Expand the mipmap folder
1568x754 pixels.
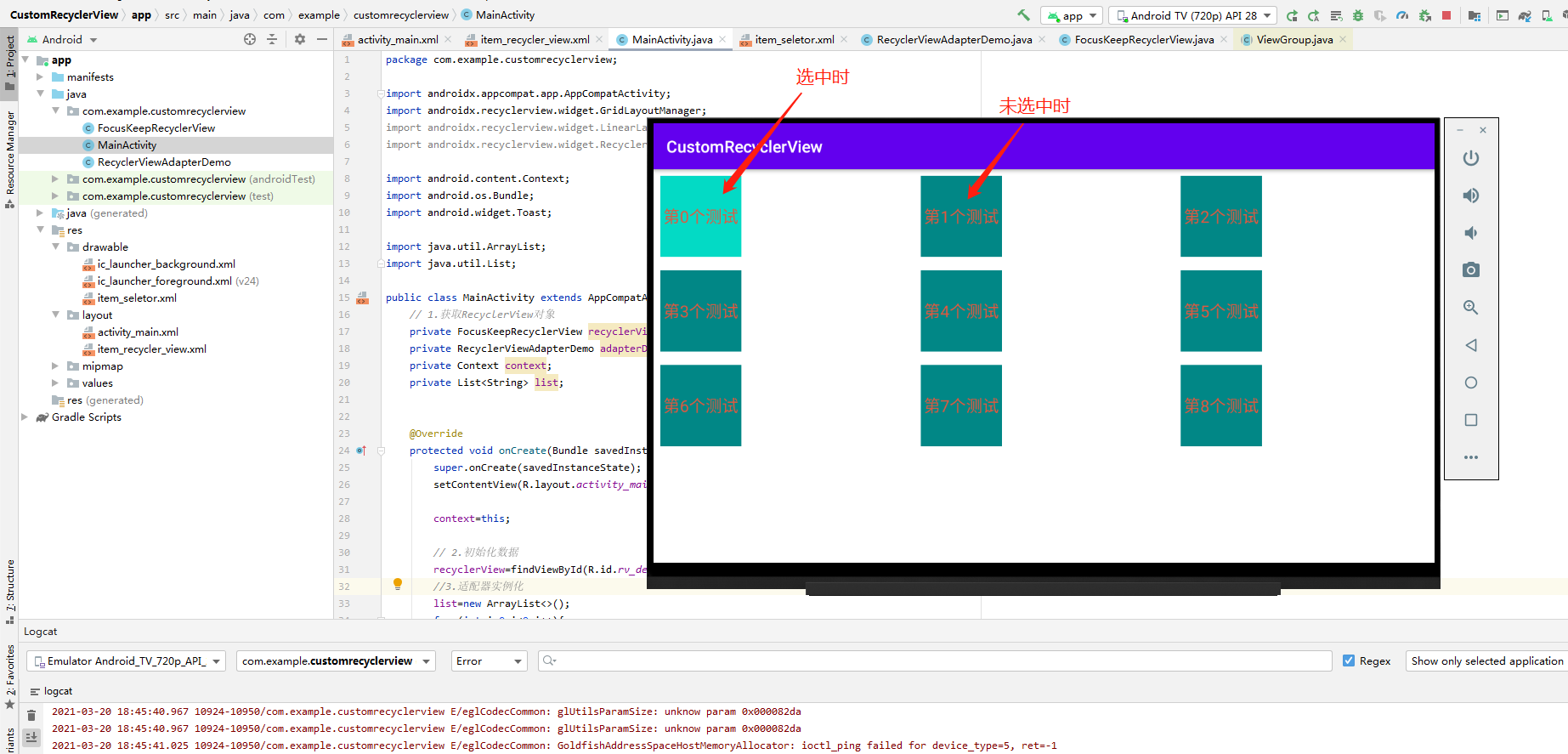55,366
